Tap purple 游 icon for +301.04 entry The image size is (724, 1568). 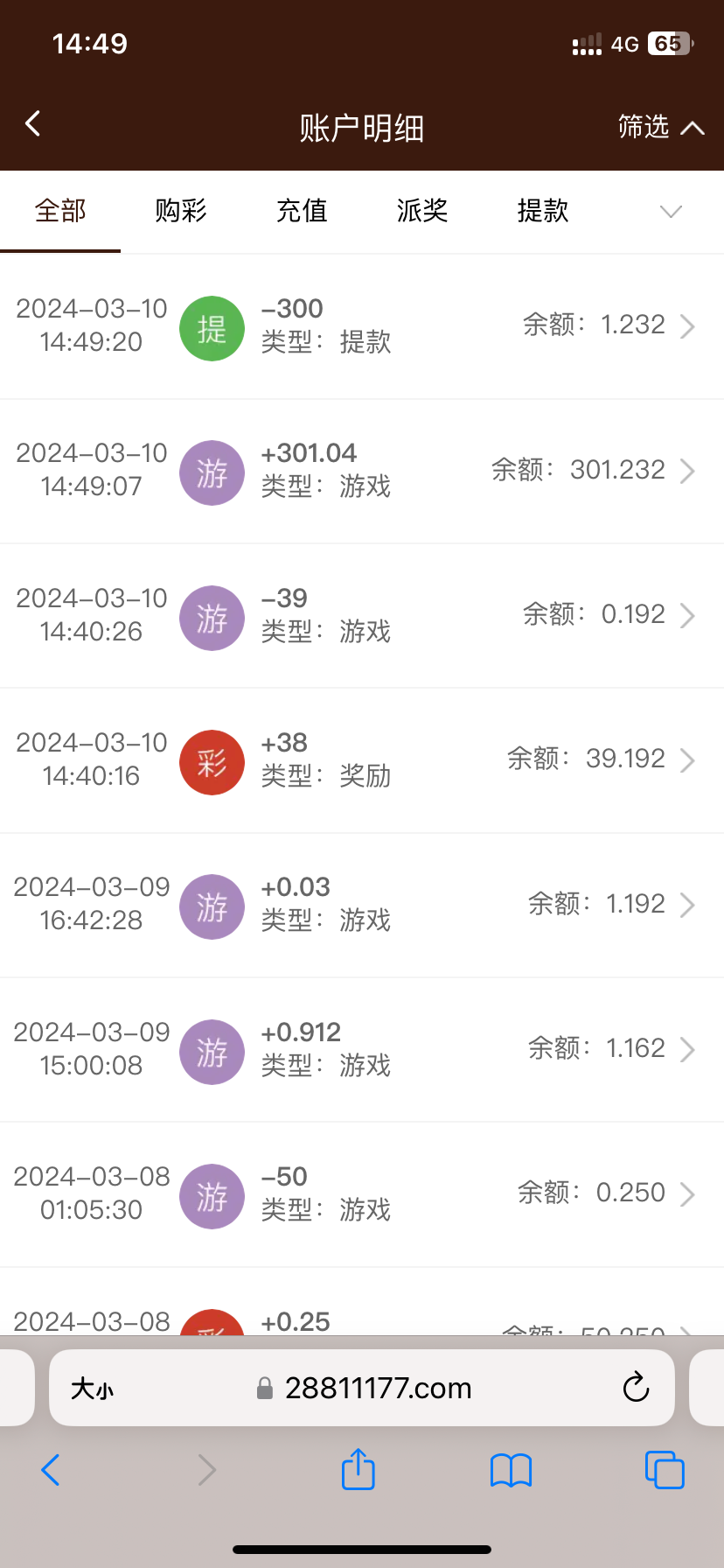click(x=212, y=472)
